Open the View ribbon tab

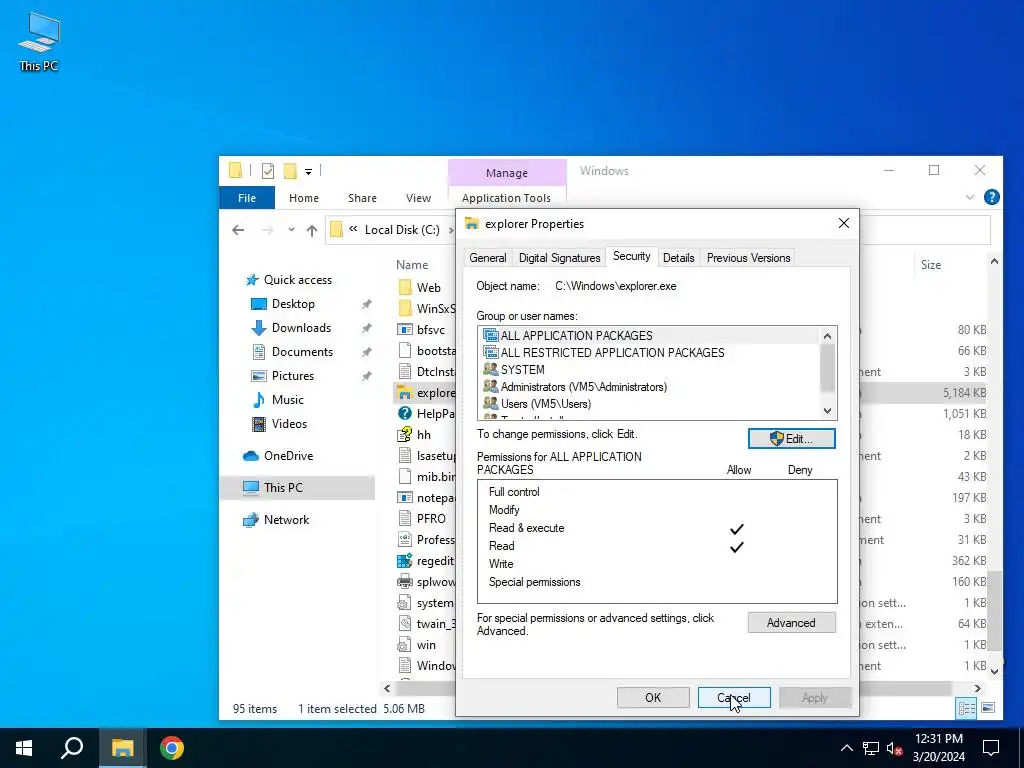[418, 198]
